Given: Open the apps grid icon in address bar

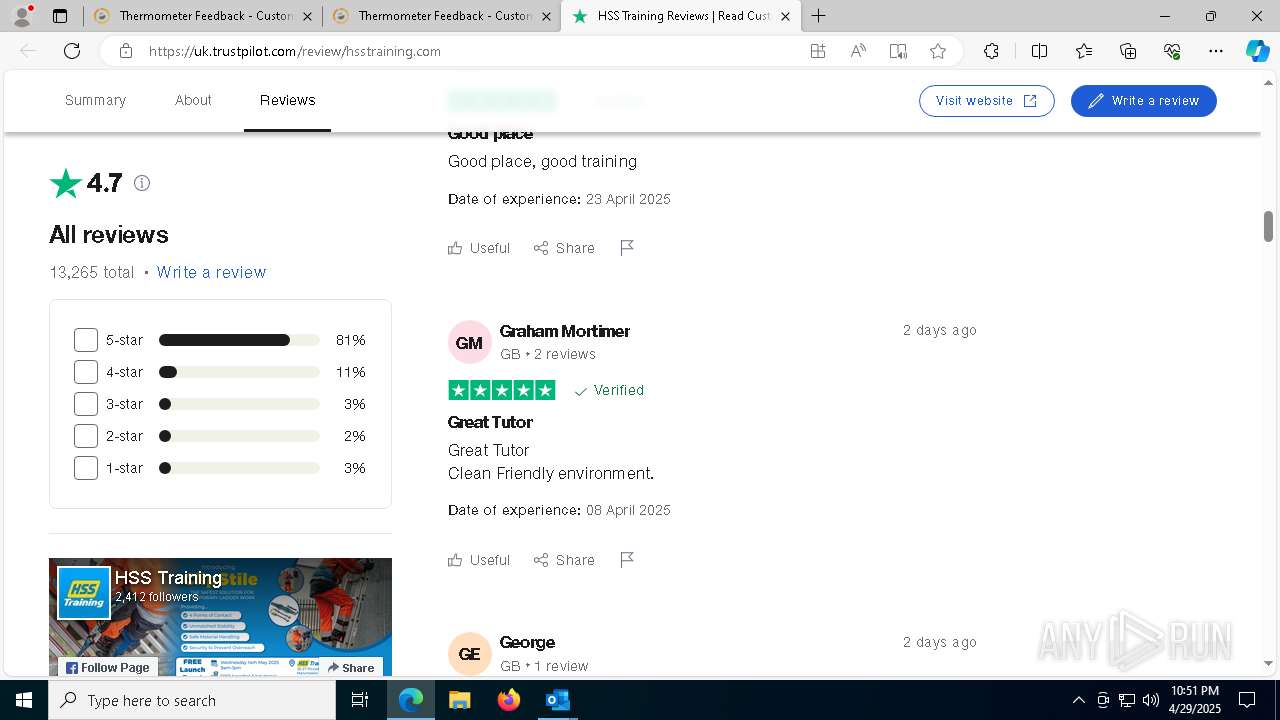Looking at the screenshot, I should pyautogui.click(x=818, y=51).
